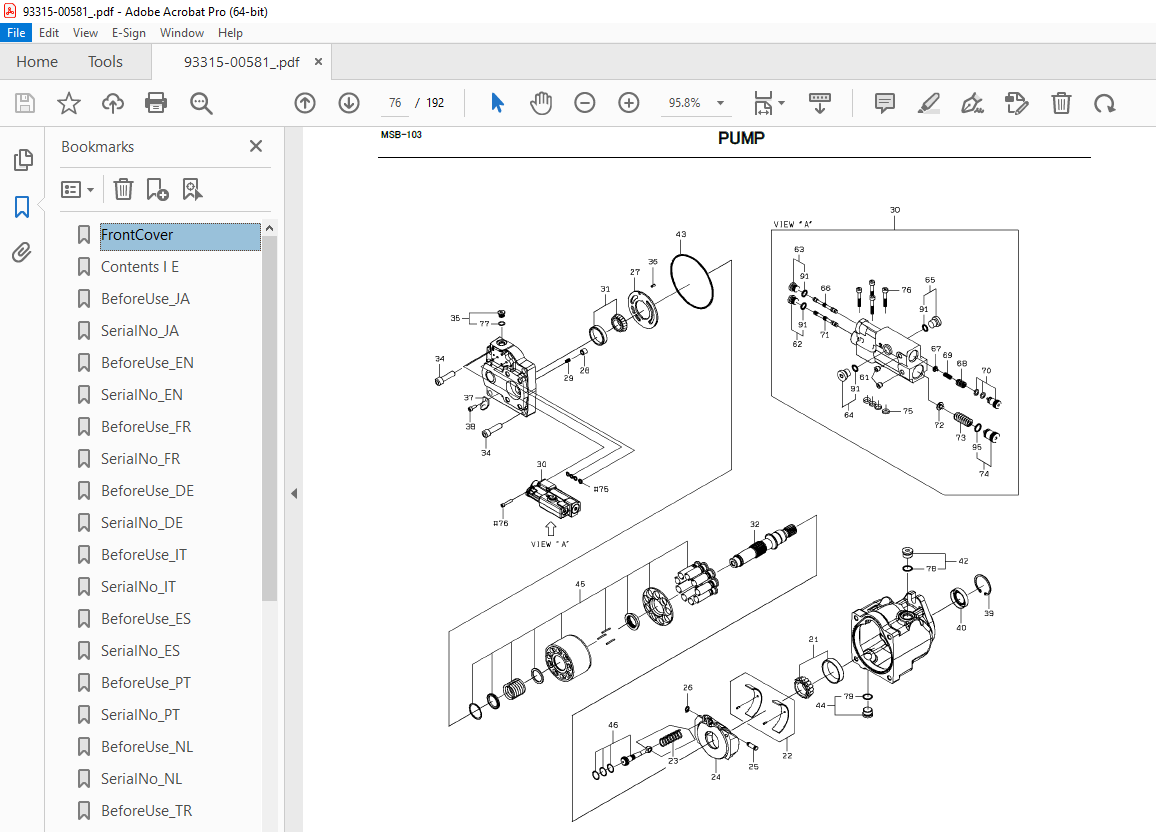1156x832 pixels.
Task: Open the BeforeUse_IT bookmark
Action: pos(144,555)
